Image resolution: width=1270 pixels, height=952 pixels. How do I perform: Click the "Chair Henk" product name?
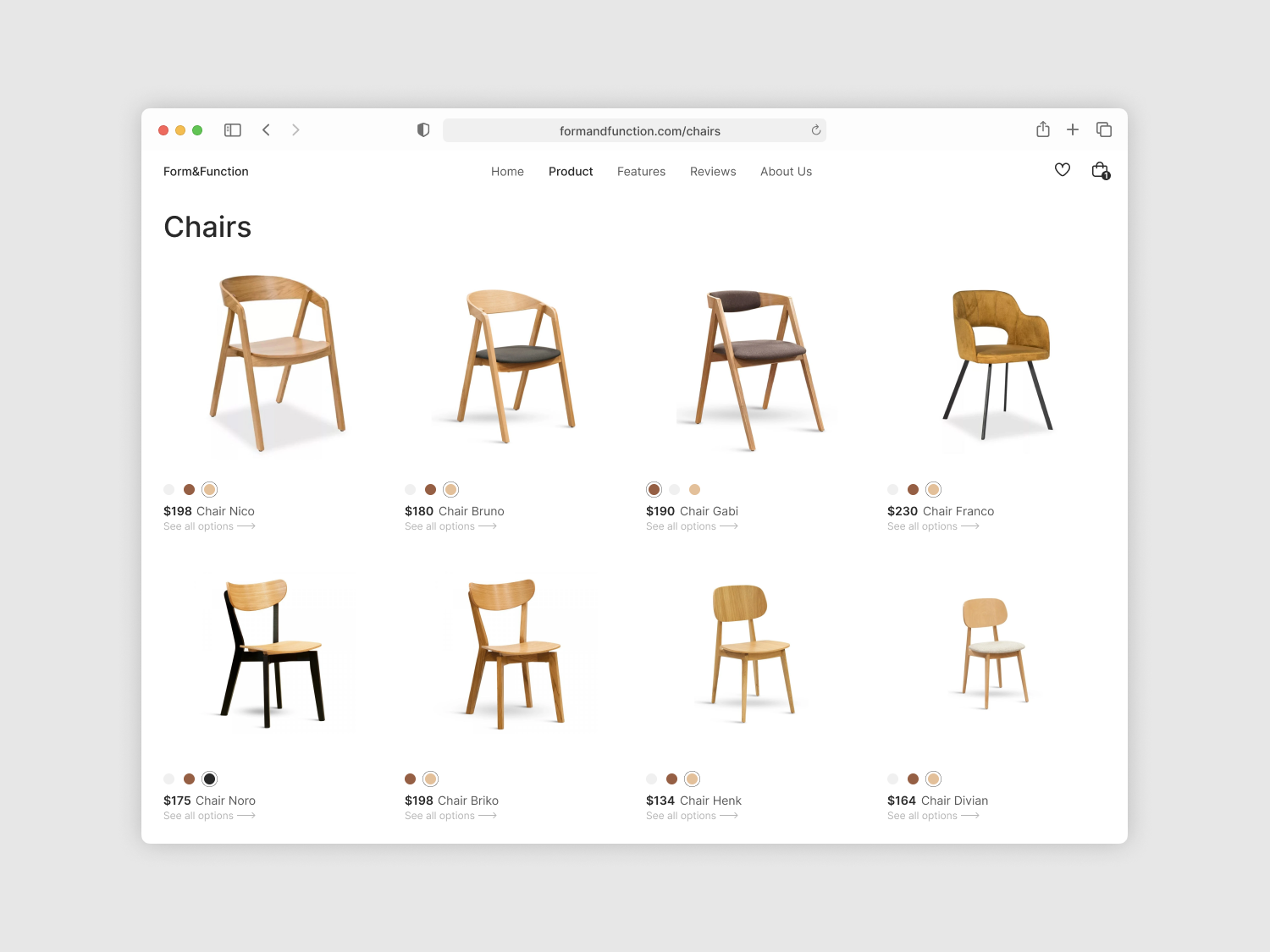(710, 801)
